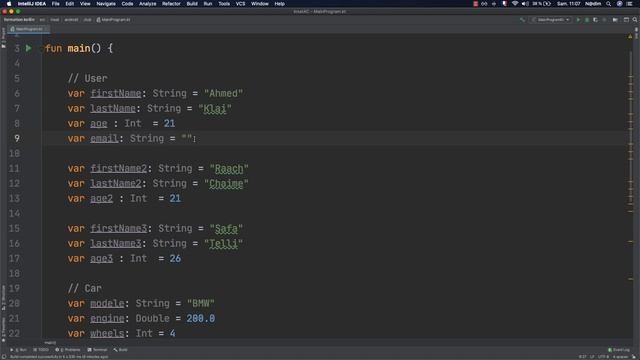640x360 pixels.
Task: Open the Navigate menu
Action: [106, 4]
